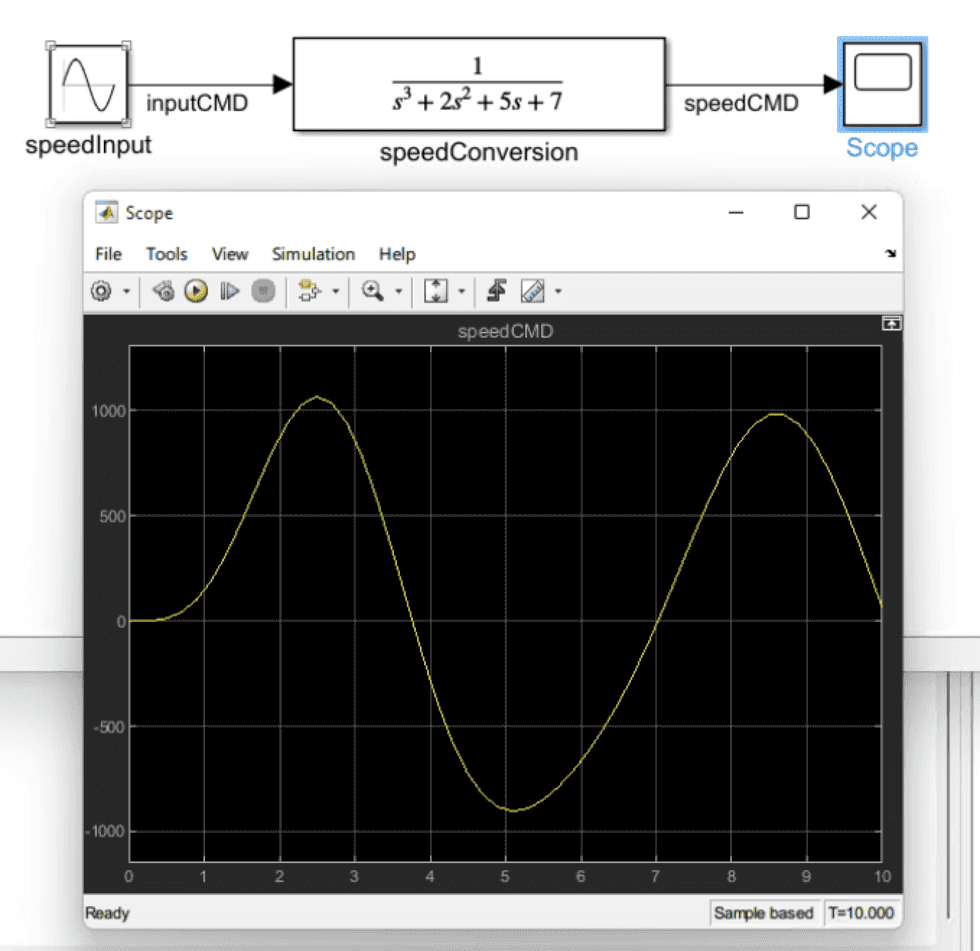Screen dimensions: 980x951
Task: Click the 1000 y-axis tick label
Action: pyautogui.click(x=109, y=411)
